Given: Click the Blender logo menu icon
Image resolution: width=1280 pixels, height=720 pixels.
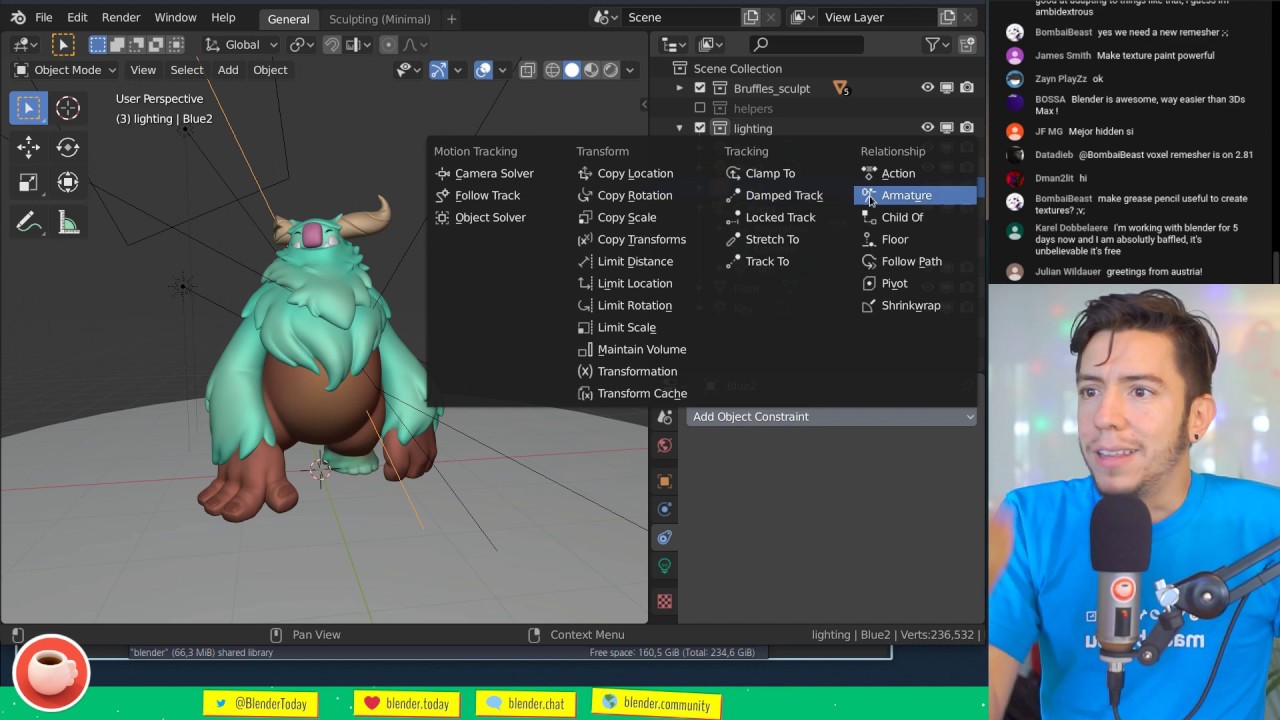Looking at the screenshot, I should click(18, 18).
